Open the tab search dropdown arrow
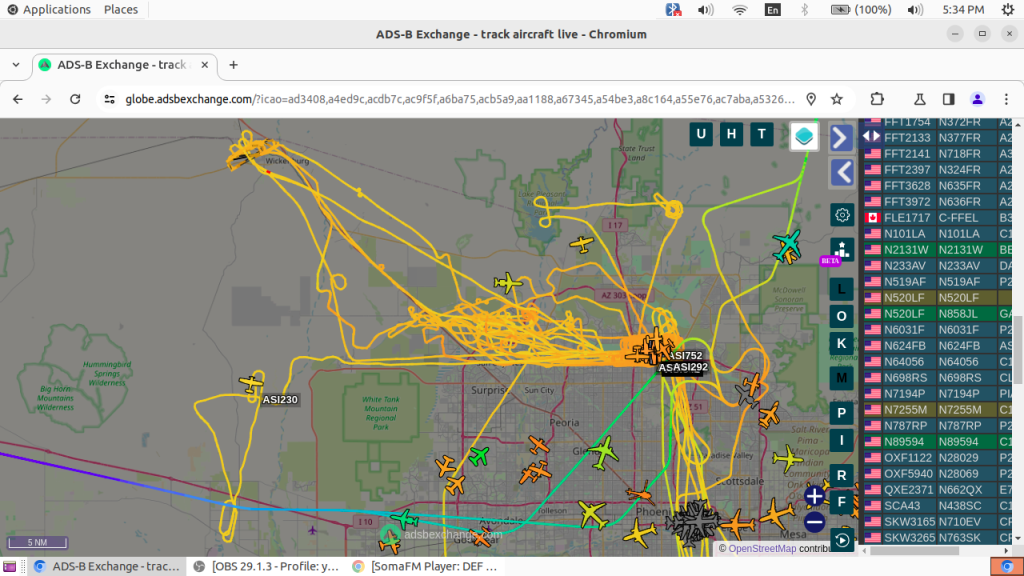This screenshot has height=576, width=1024. tap(16, 65)
